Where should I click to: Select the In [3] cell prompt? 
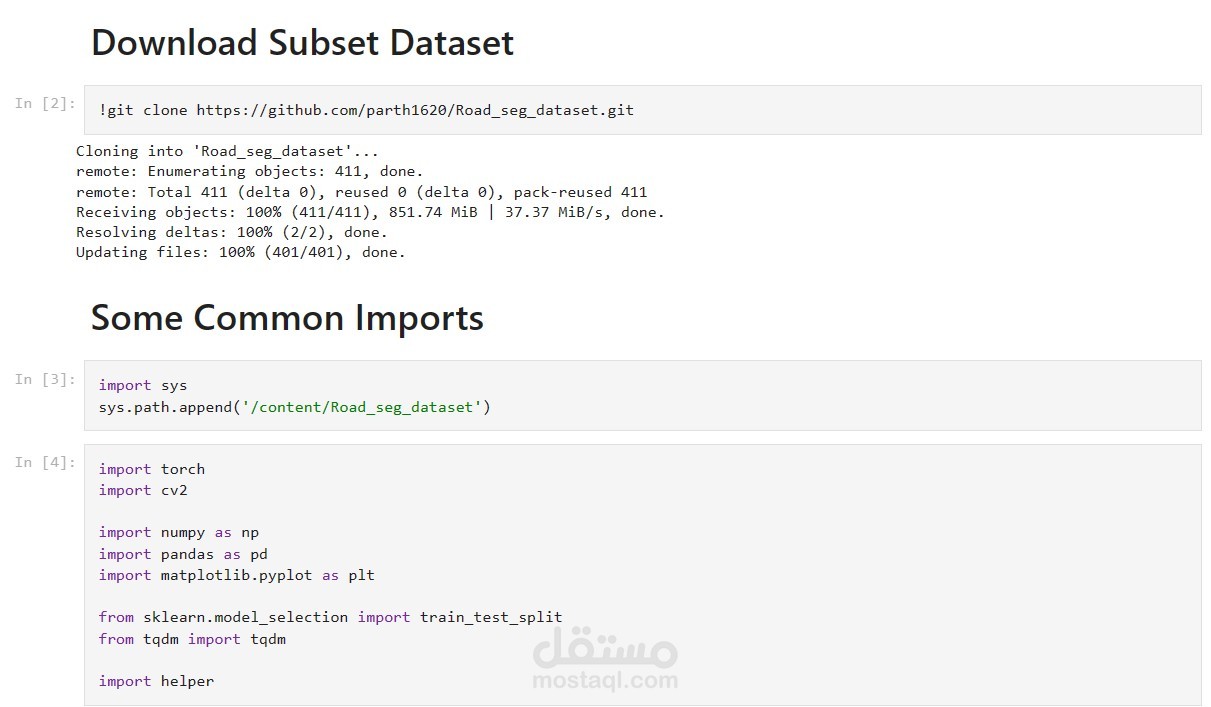45,379
